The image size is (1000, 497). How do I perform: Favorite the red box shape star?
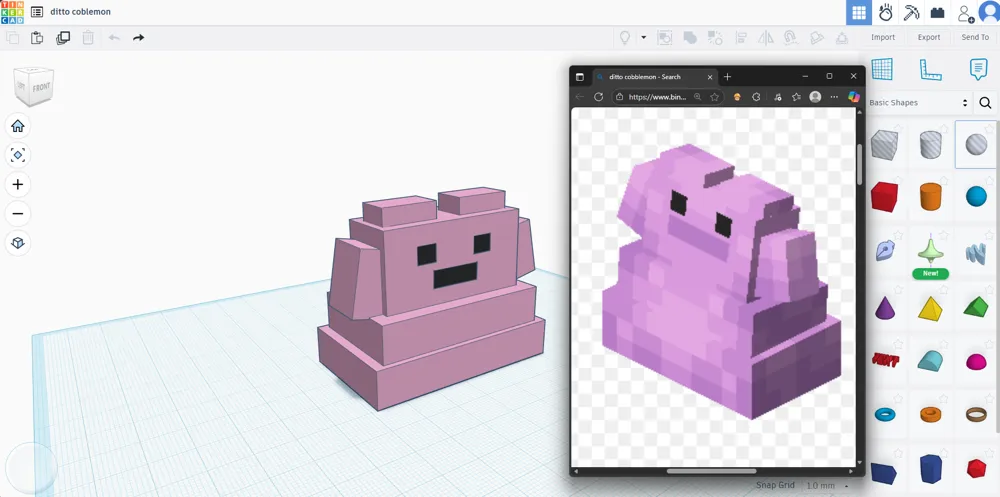pos(896,182)
